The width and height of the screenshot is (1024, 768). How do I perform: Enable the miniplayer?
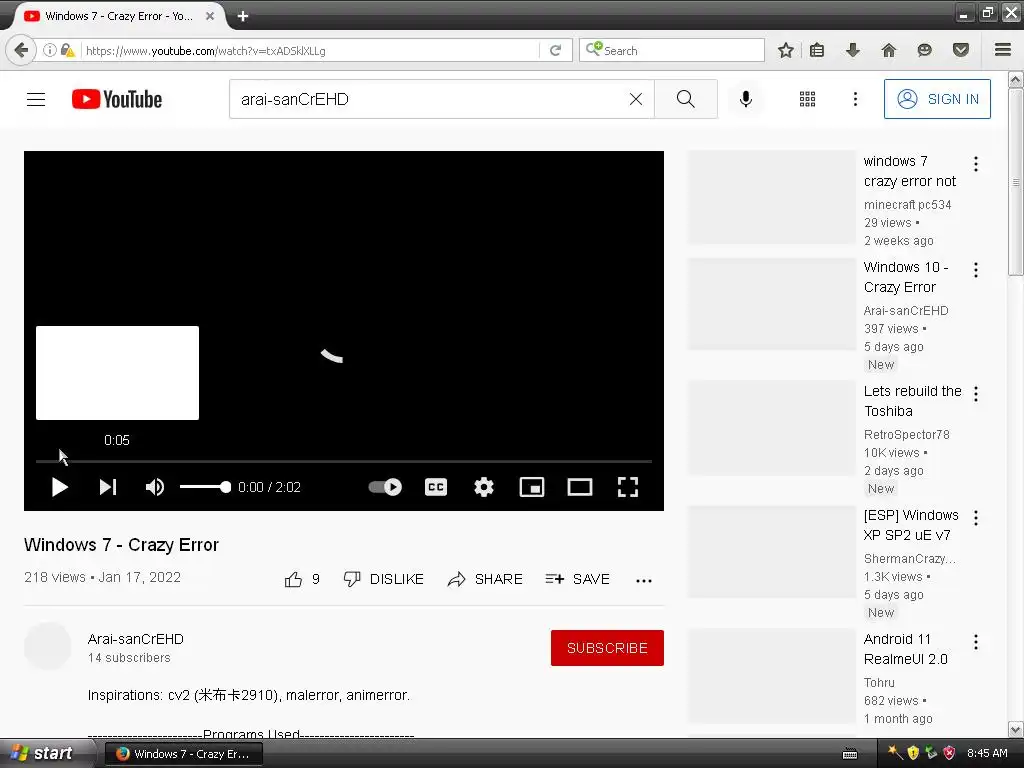click(x=532, y=487)
